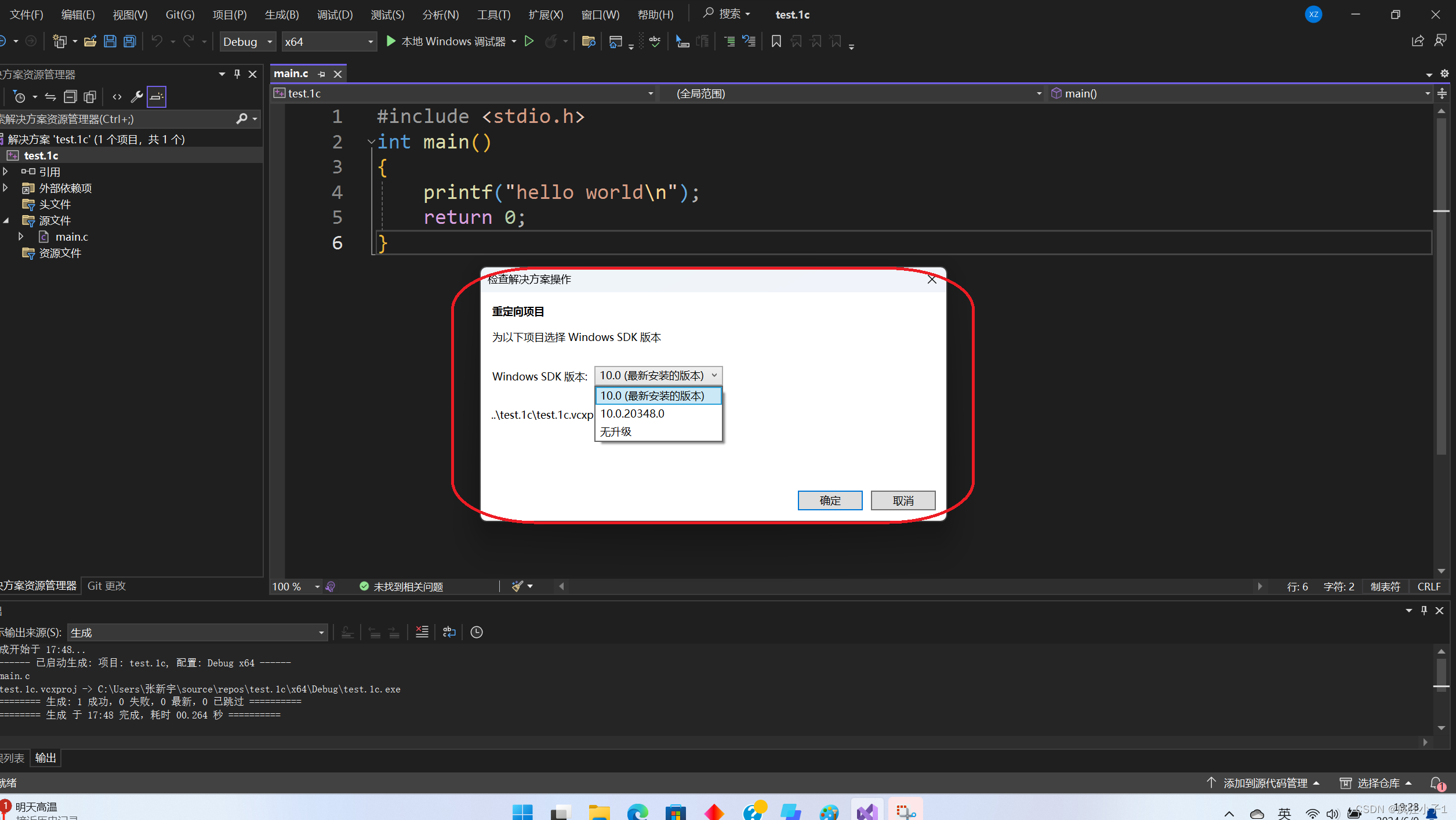Switch to the Git 更改 tab
The image size is (1456, 820).
coord(107,586)
